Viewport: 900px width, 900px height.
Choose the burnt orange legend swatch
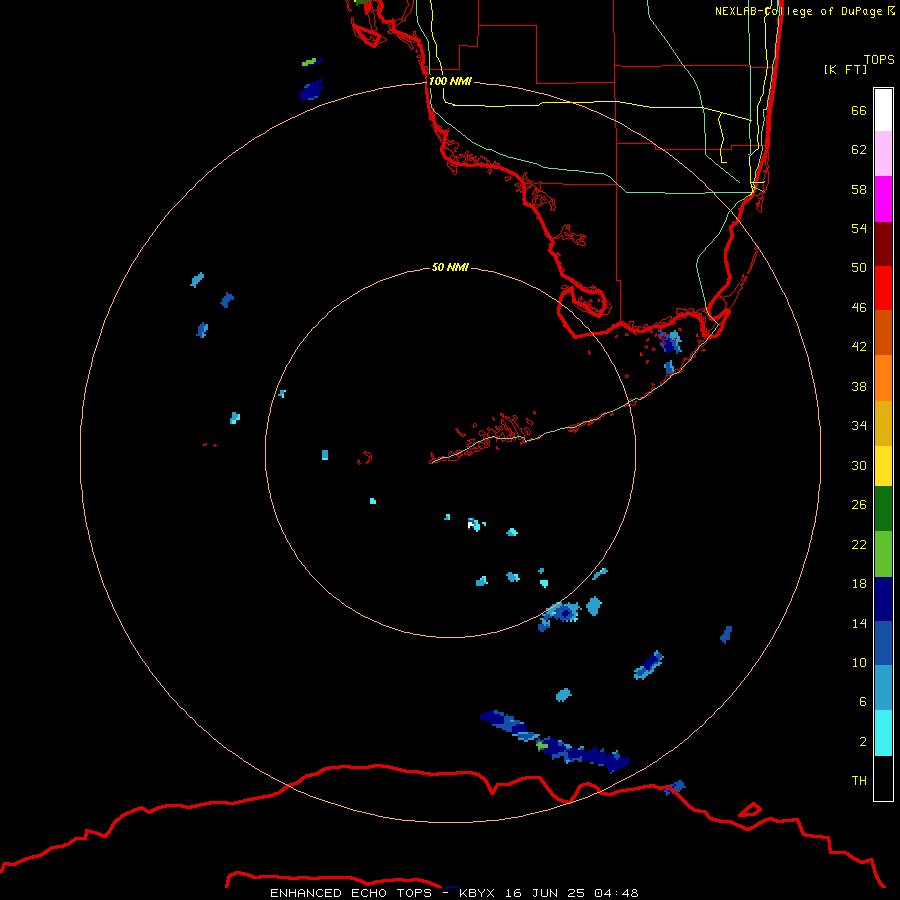point(883,332)
